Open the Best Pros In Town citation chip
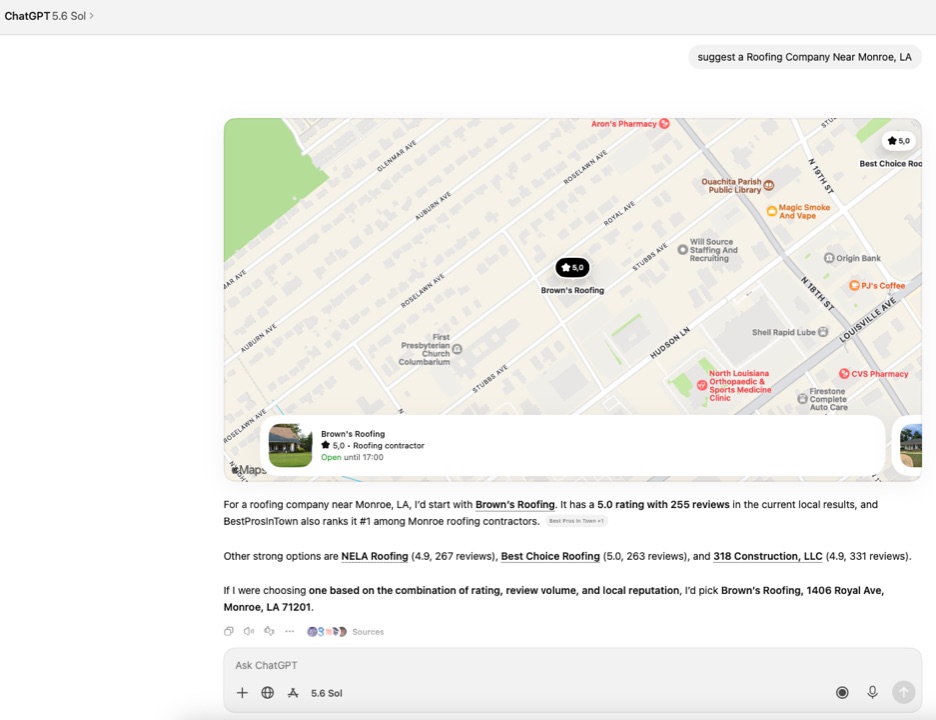 point(576,521)
